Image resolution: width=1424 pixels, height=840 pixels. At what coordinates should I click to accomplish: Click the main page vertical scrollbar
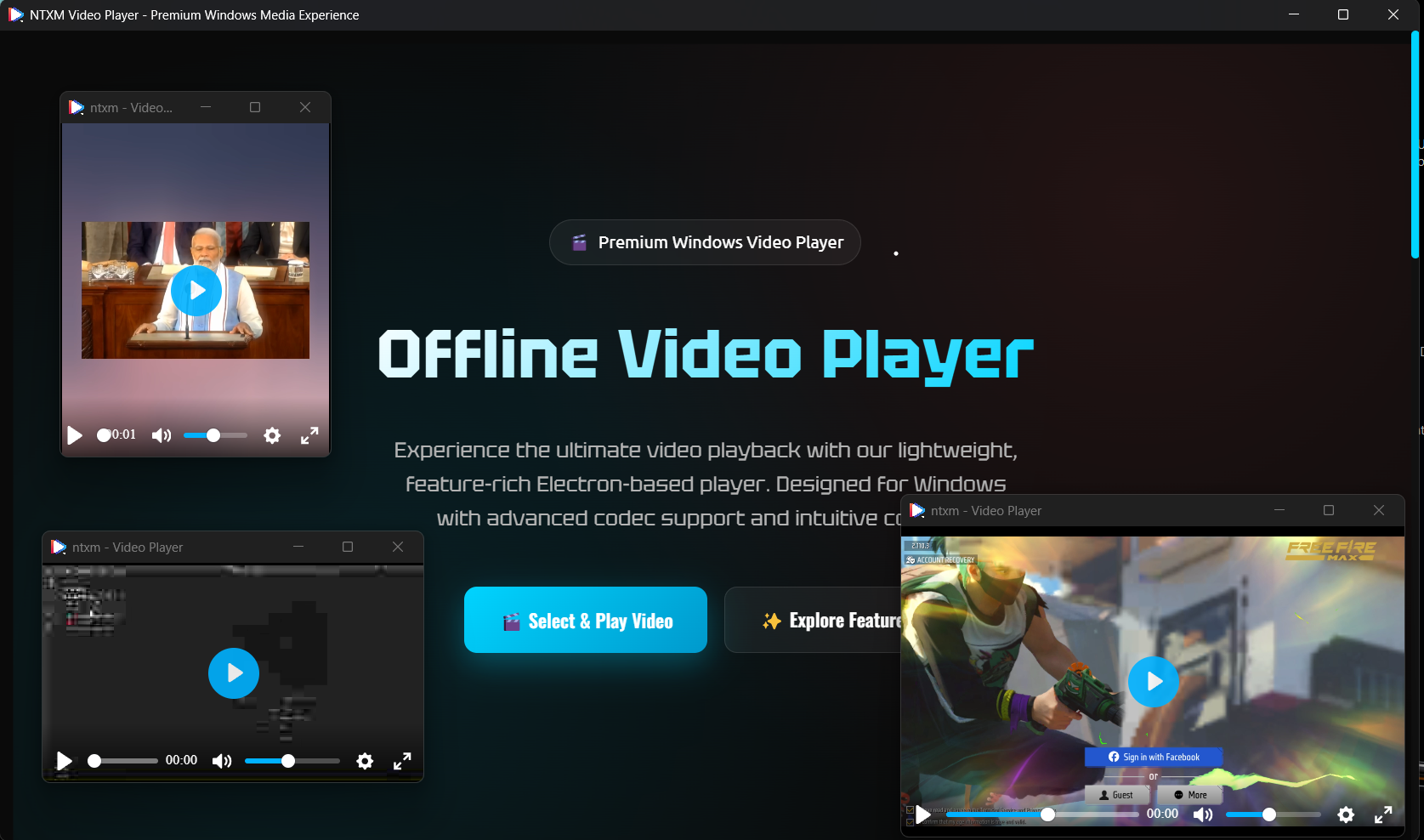click(x=1415, y=145)
